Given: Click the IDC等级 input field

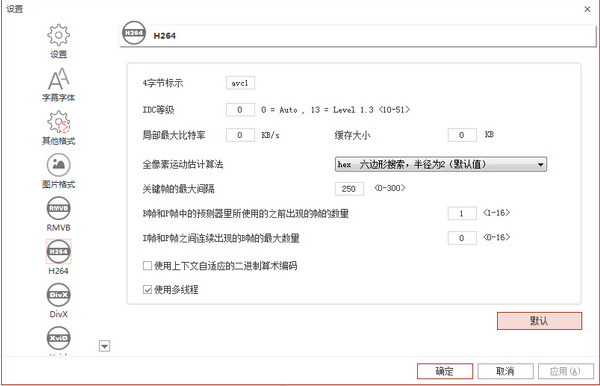Looking at the screenshot, I should tap(240, 110).
